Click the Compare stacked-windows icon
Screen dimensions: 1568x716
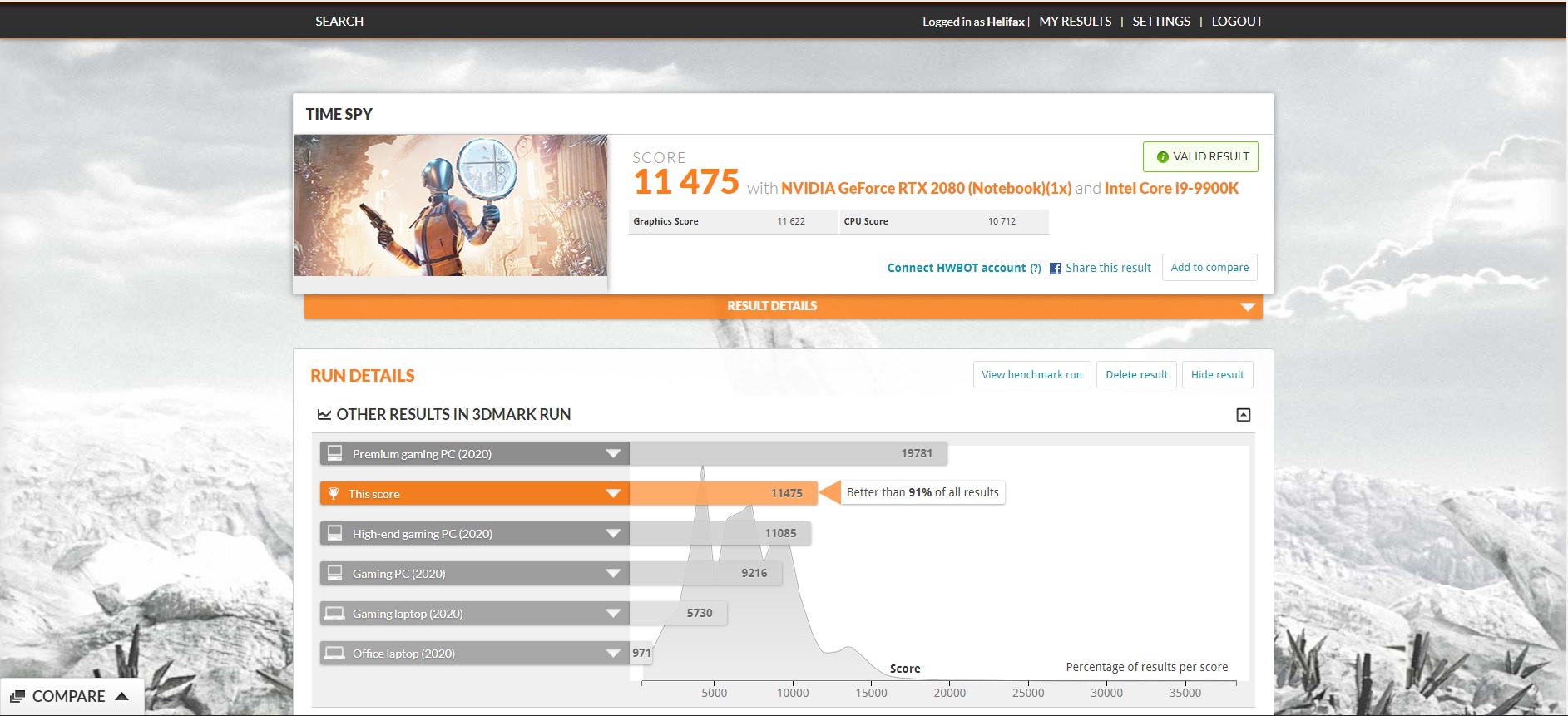[x=17, y=697]
